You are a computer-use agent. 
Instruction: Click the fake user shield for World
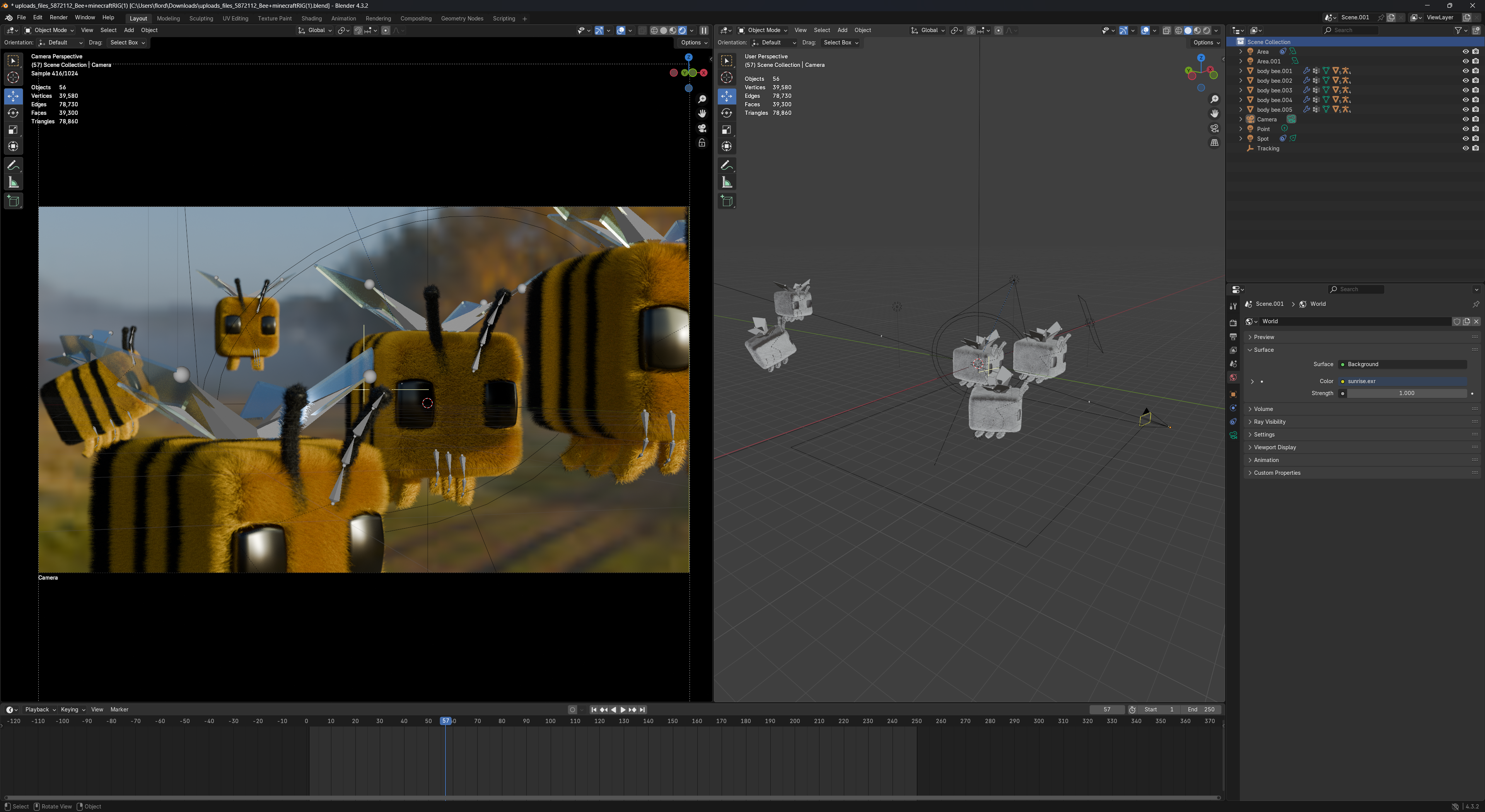pyautogui.click(x=1457, y=322)
